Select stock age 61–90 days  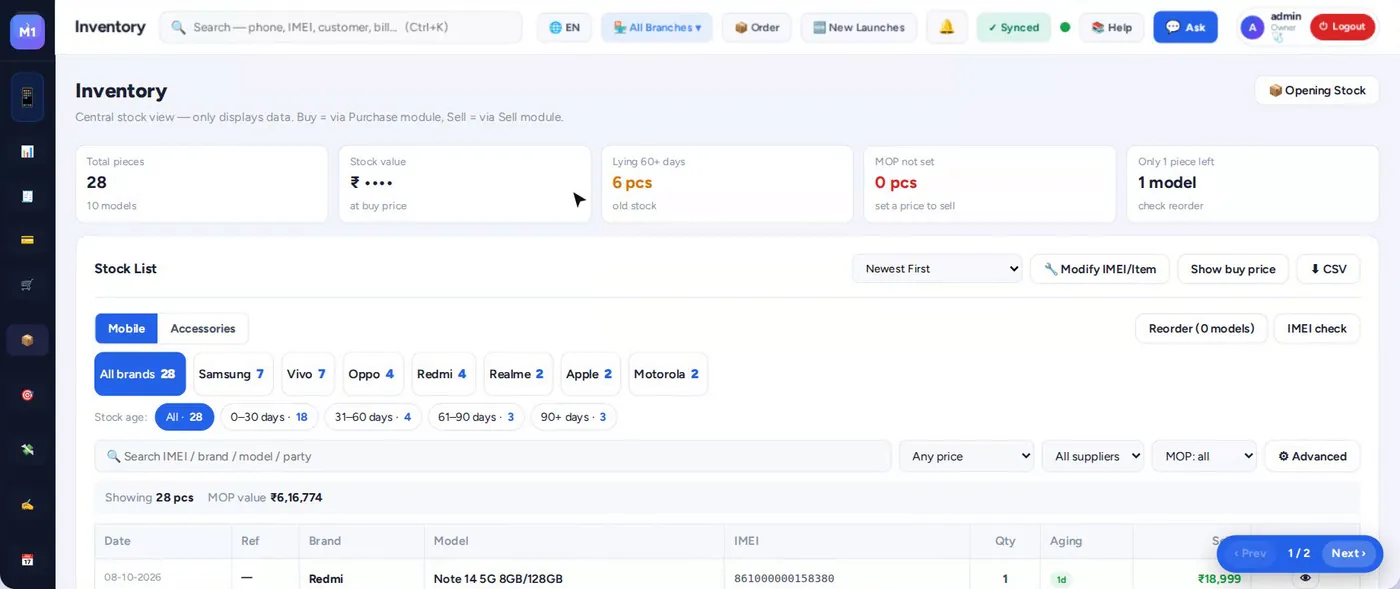point(476,417)
